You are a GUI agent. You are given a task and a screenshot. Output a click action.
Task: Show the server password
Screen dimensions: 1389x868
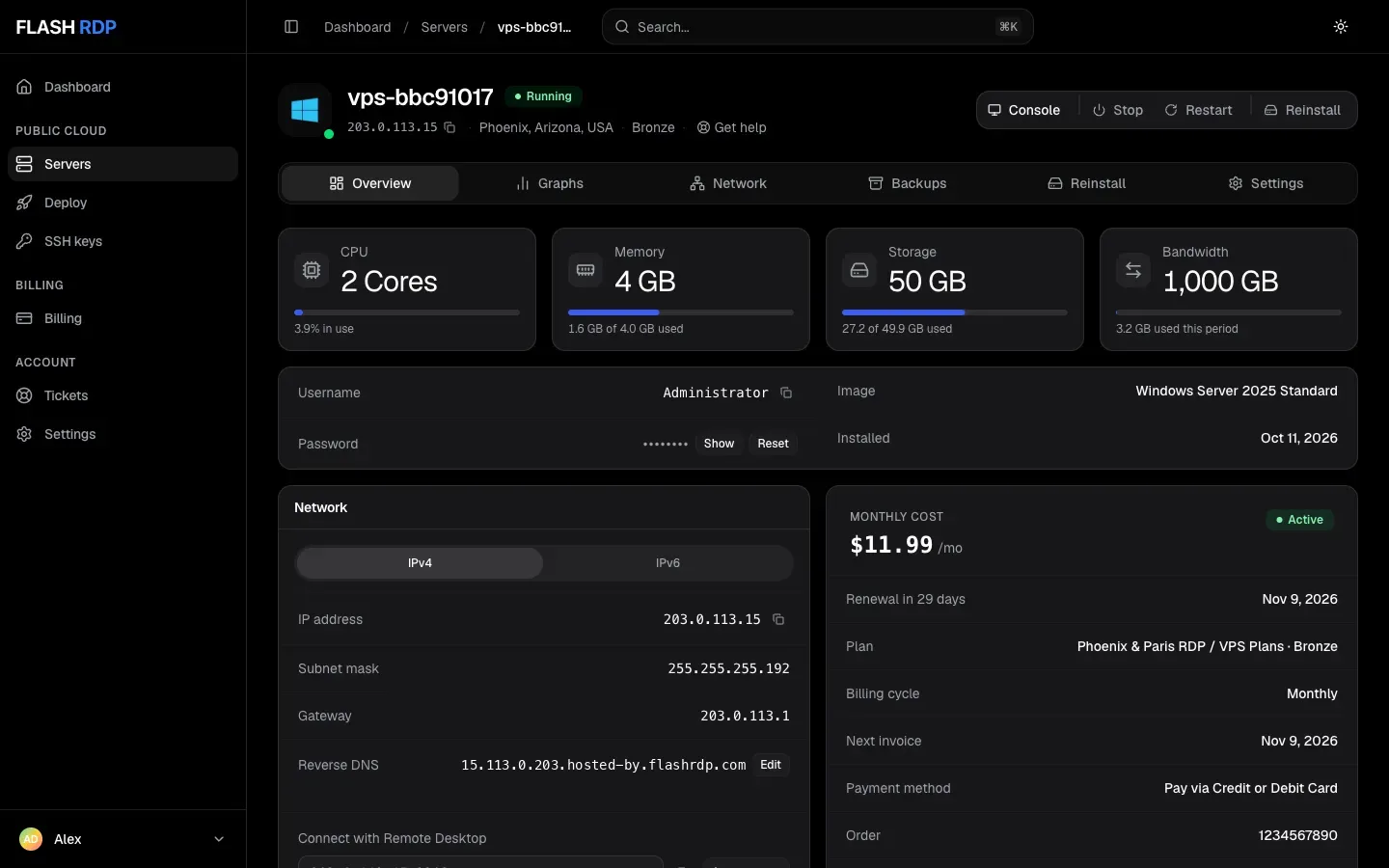[719, 444]
